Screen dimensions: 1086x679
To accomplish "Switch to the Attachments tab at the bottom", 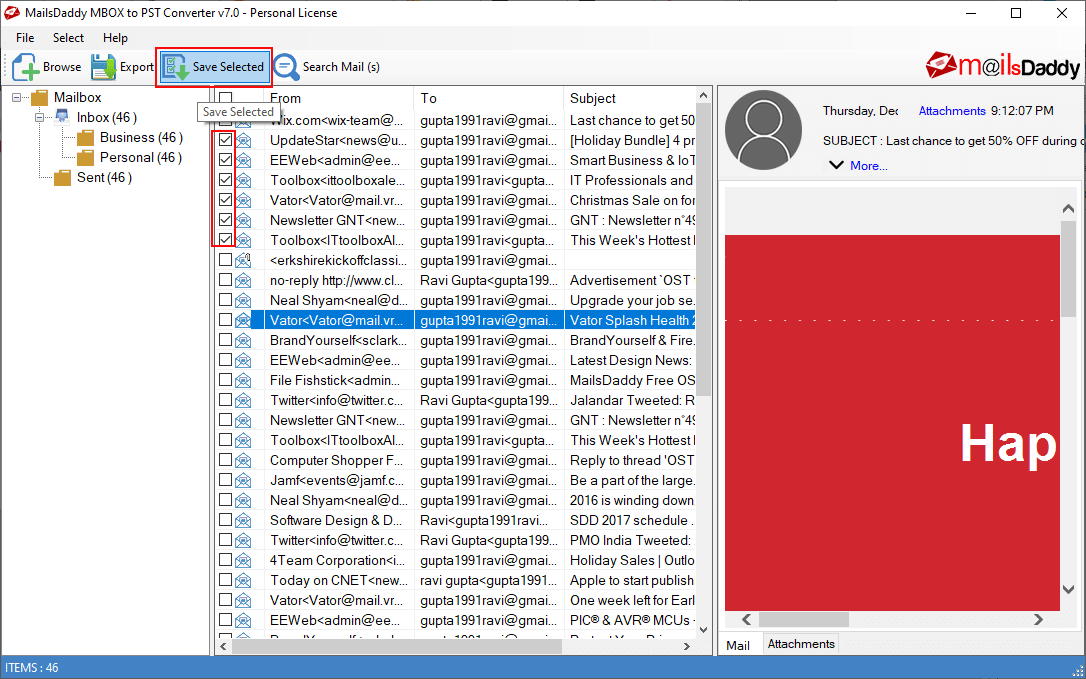I will point(801,644).
